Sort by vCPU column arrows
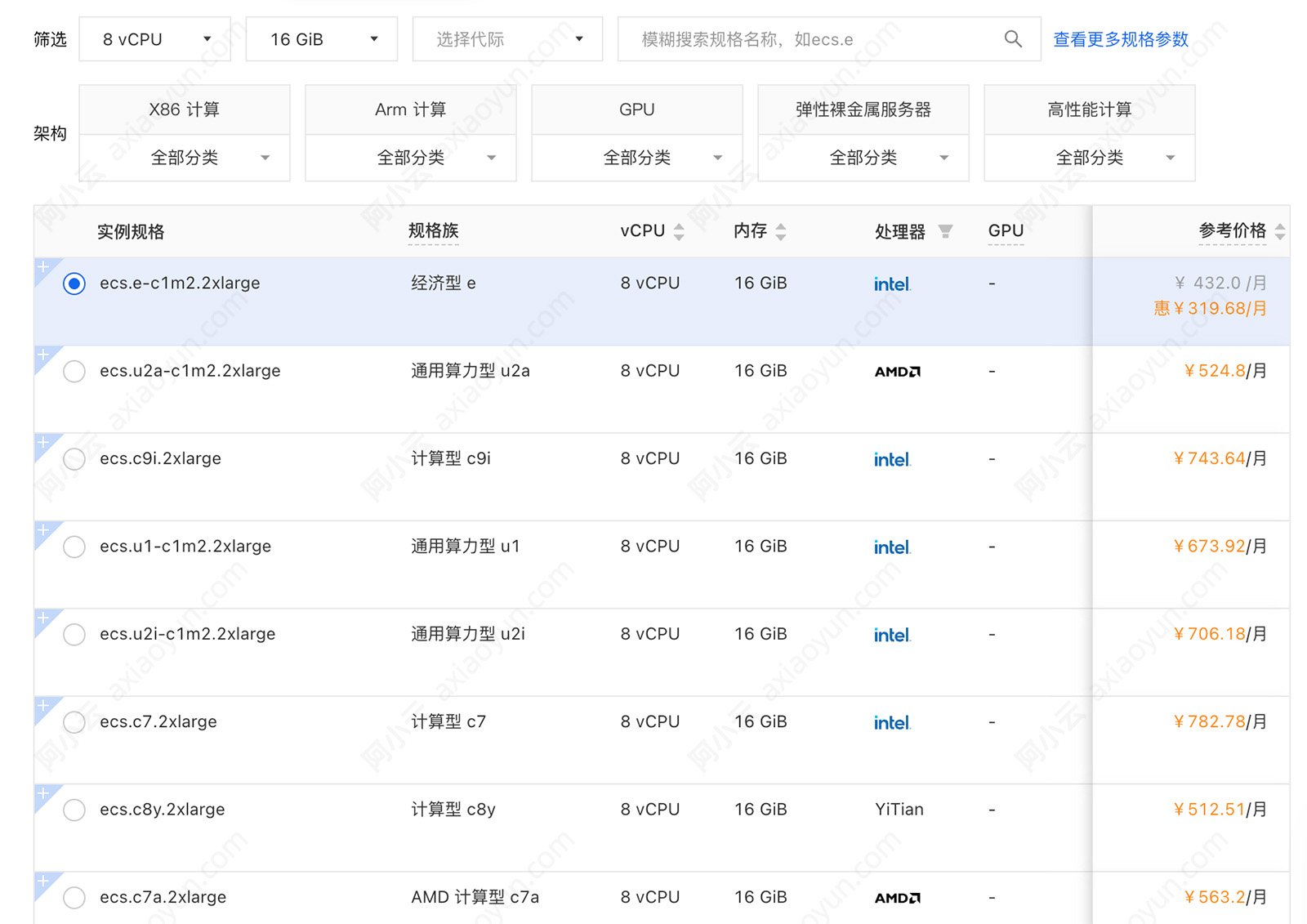This screenshot has height=924, width=1307. 679,232
